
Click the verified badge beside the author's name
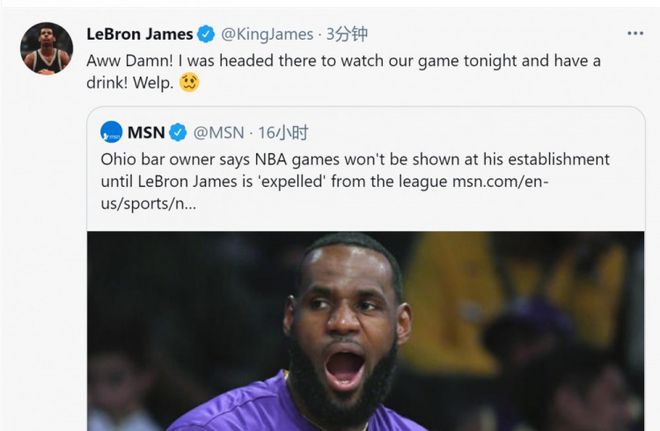point(206,34)
